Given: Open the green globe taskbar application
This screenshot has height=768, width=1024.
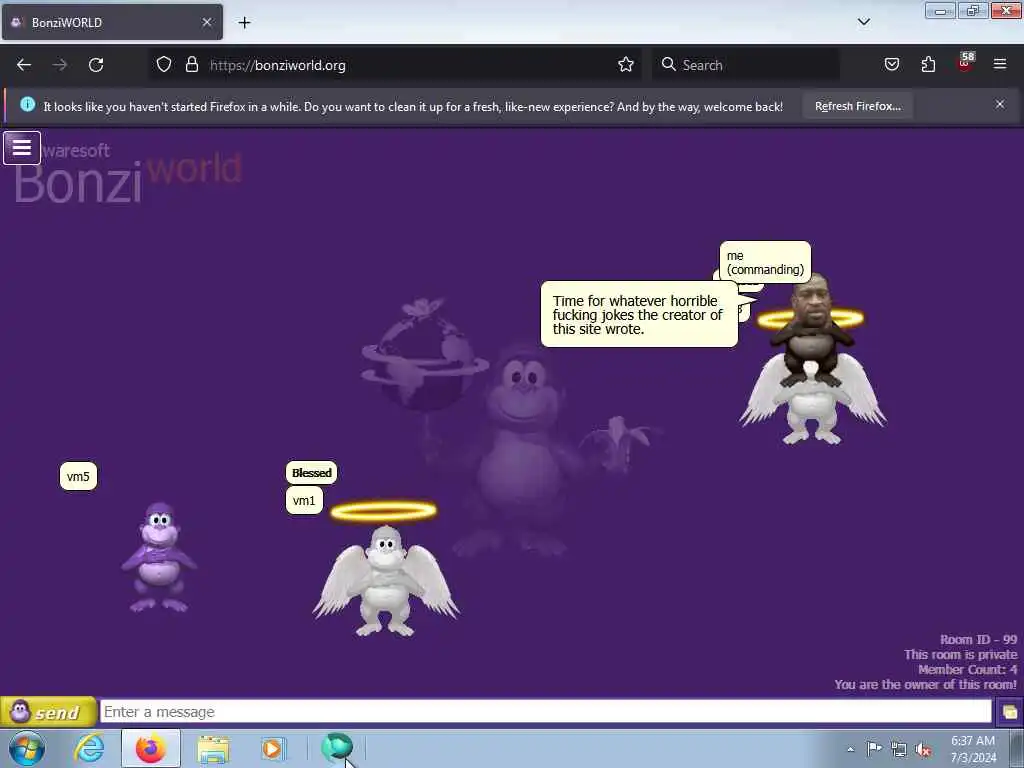Looking at the screenshot, I should pyautogui.click(x=337, y=747).
